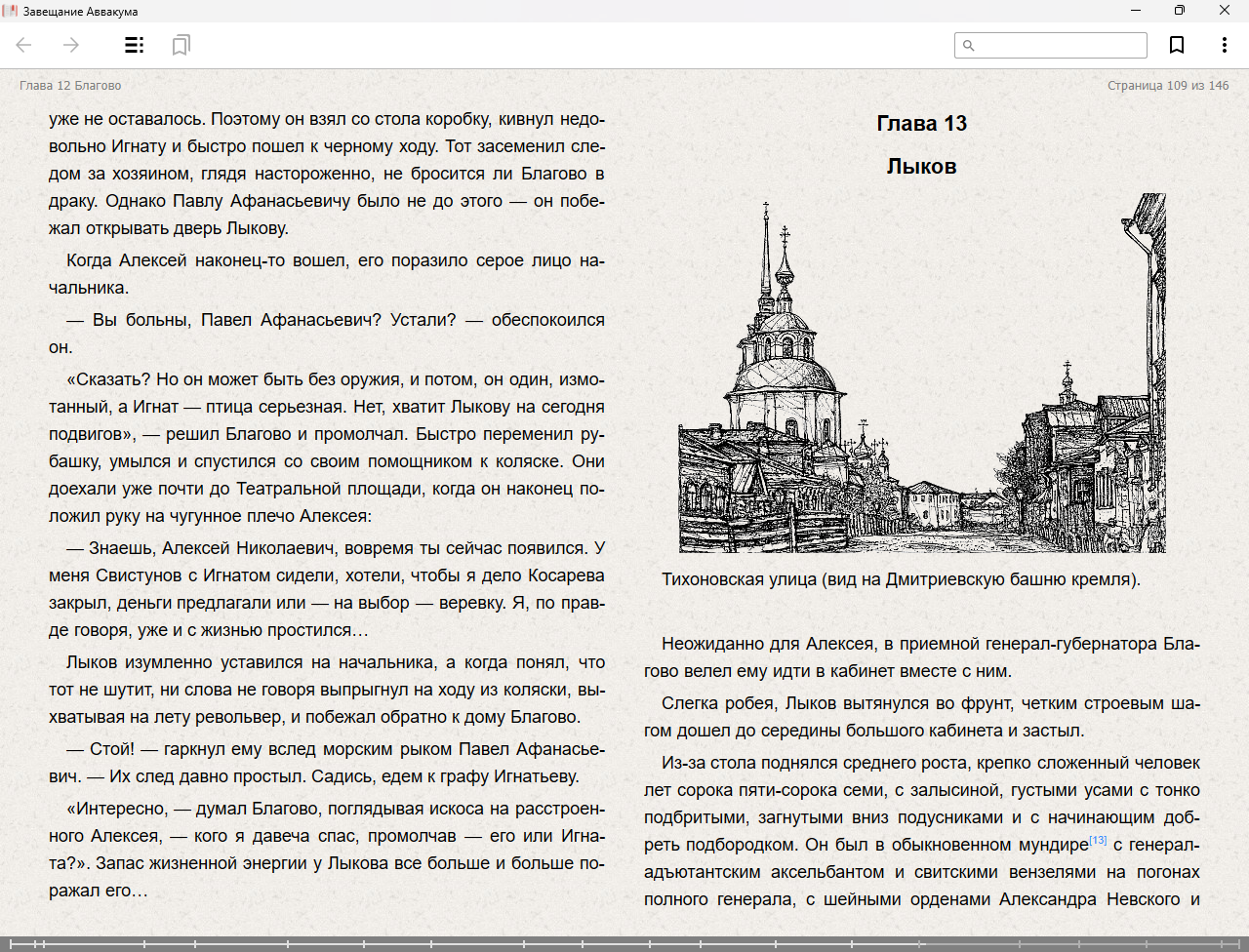
Task: Click the 'Глава 13' chapter heading
Action: coord(921,124)
